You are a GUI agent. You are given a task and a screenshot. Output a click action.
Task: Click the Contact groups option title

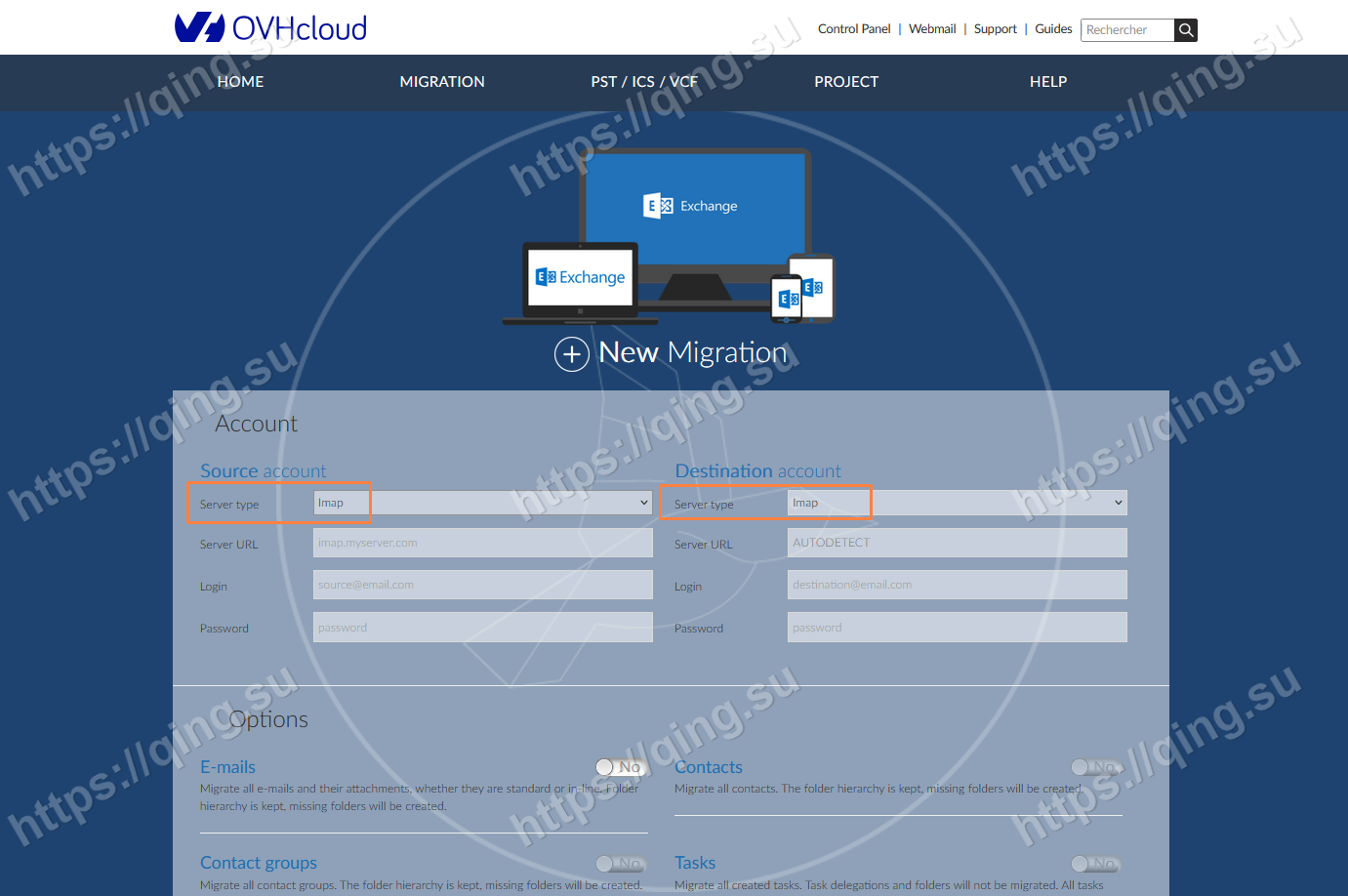click(259, 863)
